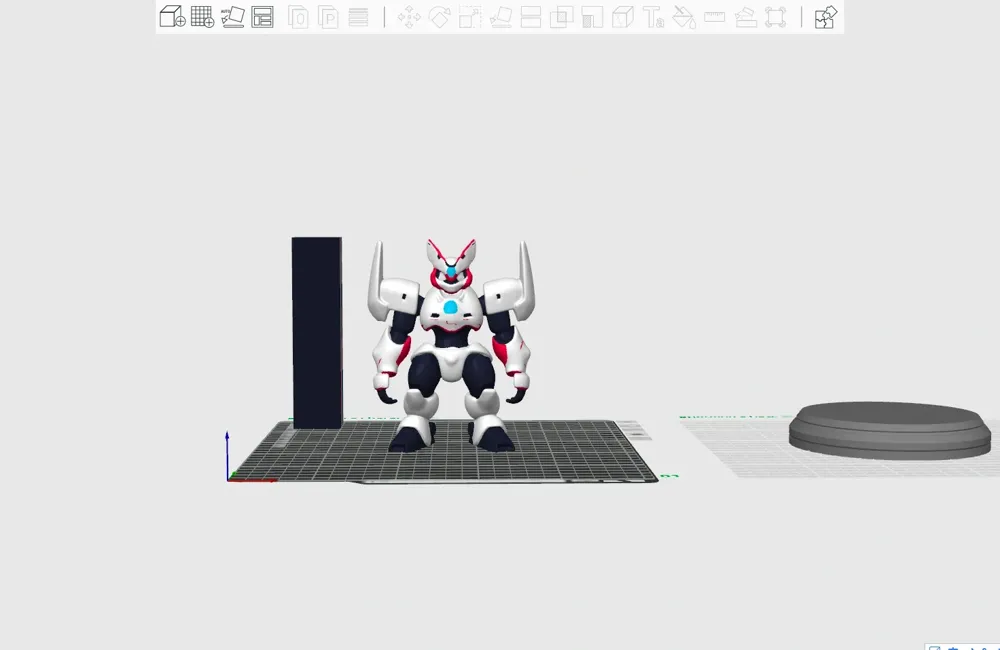Open the Color Painting bucket tool
1000x650 pixels.
click(x=684, y=17)
